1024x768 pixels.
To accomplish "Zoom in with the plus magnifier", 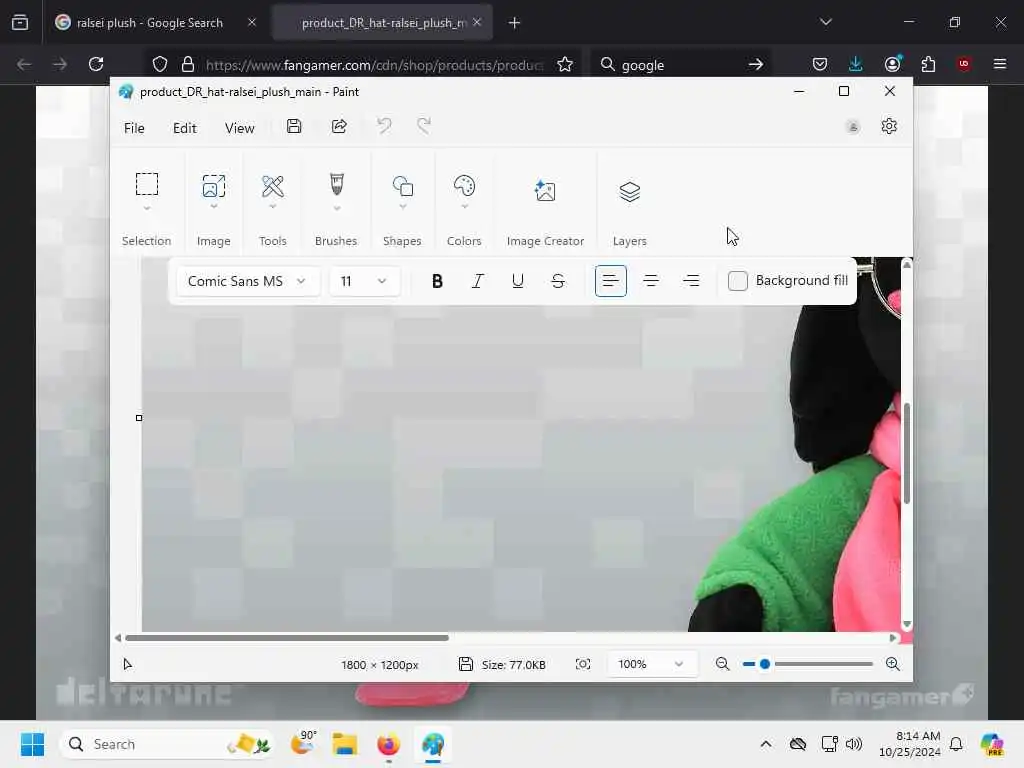I will [893, 664].
